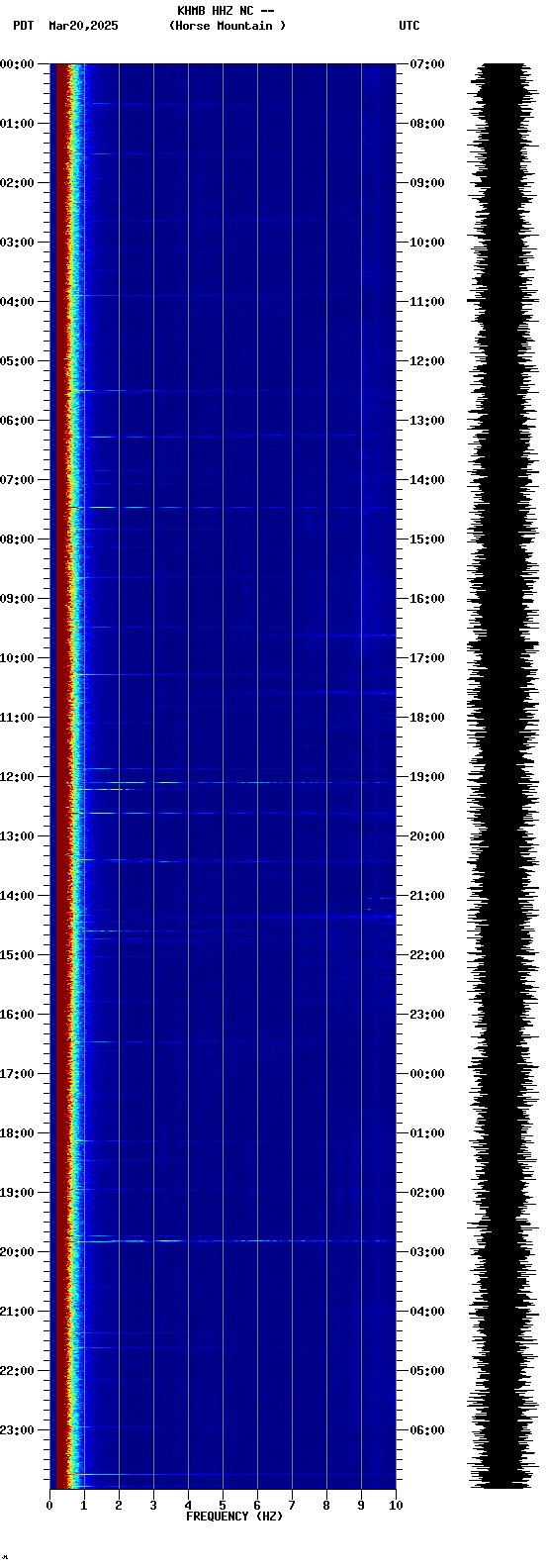Click the 01:00 UTC label on right axis
546x1568 pixels.
click(426, 1133)
